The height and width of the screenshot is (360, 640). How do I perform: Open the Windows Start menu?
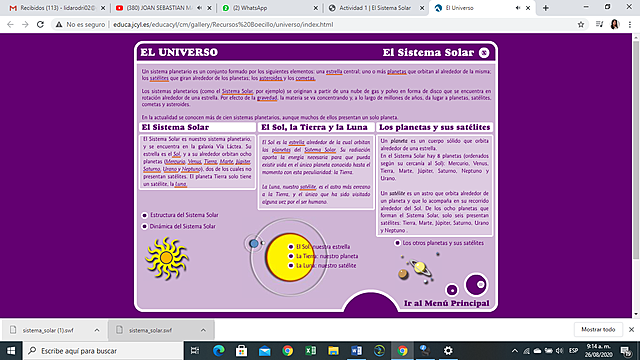click(x=11, y=351)
